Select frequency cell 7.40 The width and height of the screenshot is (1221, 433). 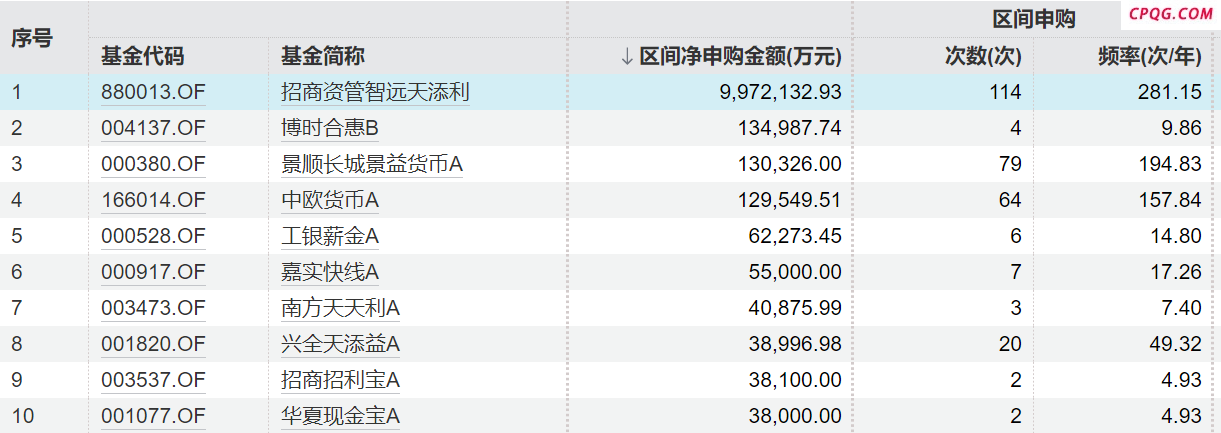[x=1182, y=308]
